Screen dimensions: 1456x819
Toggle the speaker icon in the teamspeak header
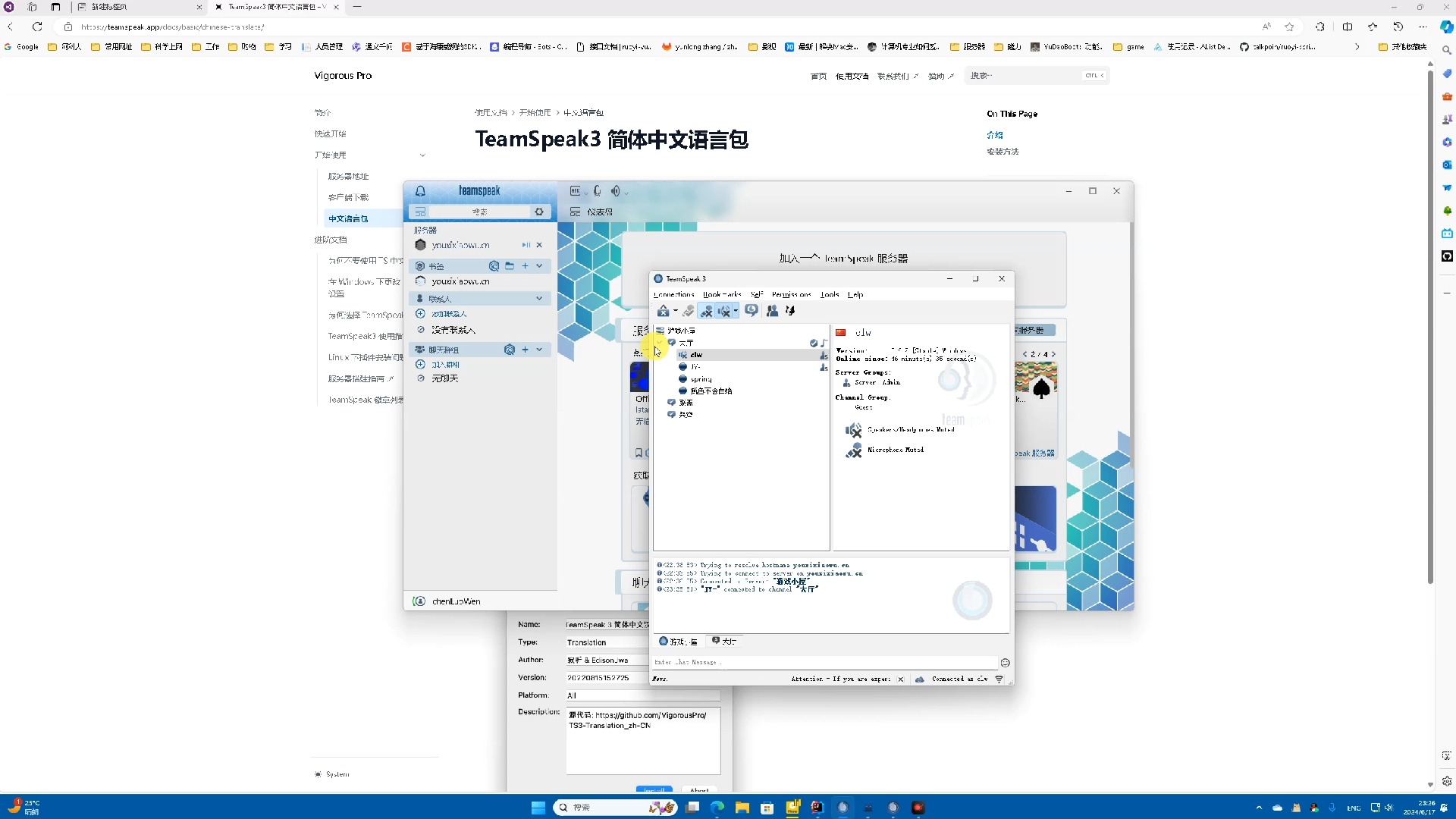(x=615, y=191)
